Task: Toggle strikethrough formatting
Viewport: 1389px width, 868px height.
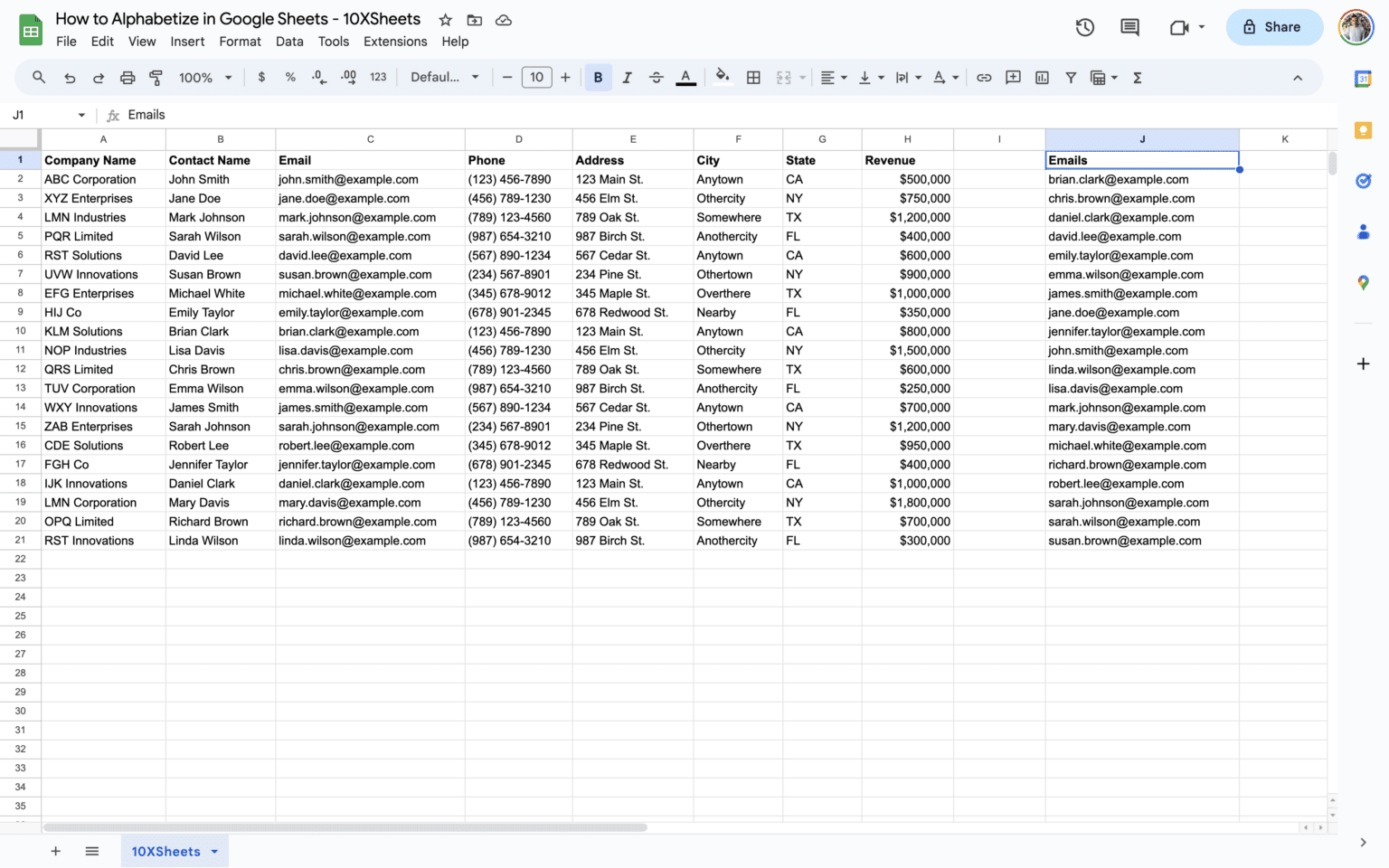Action: click(657, 78)
